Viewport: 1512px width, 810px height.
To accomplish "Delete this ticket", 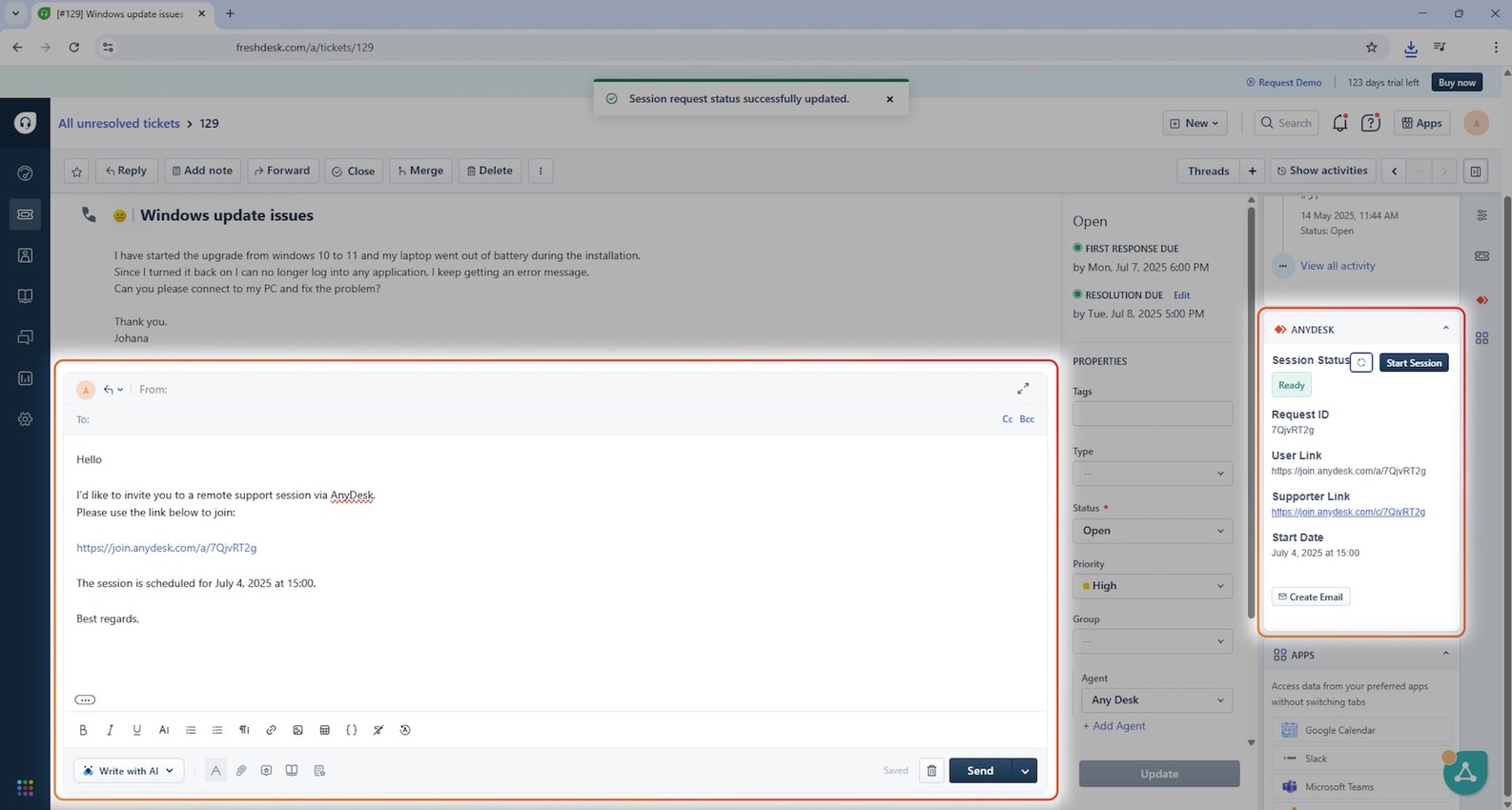I will 490,171.
